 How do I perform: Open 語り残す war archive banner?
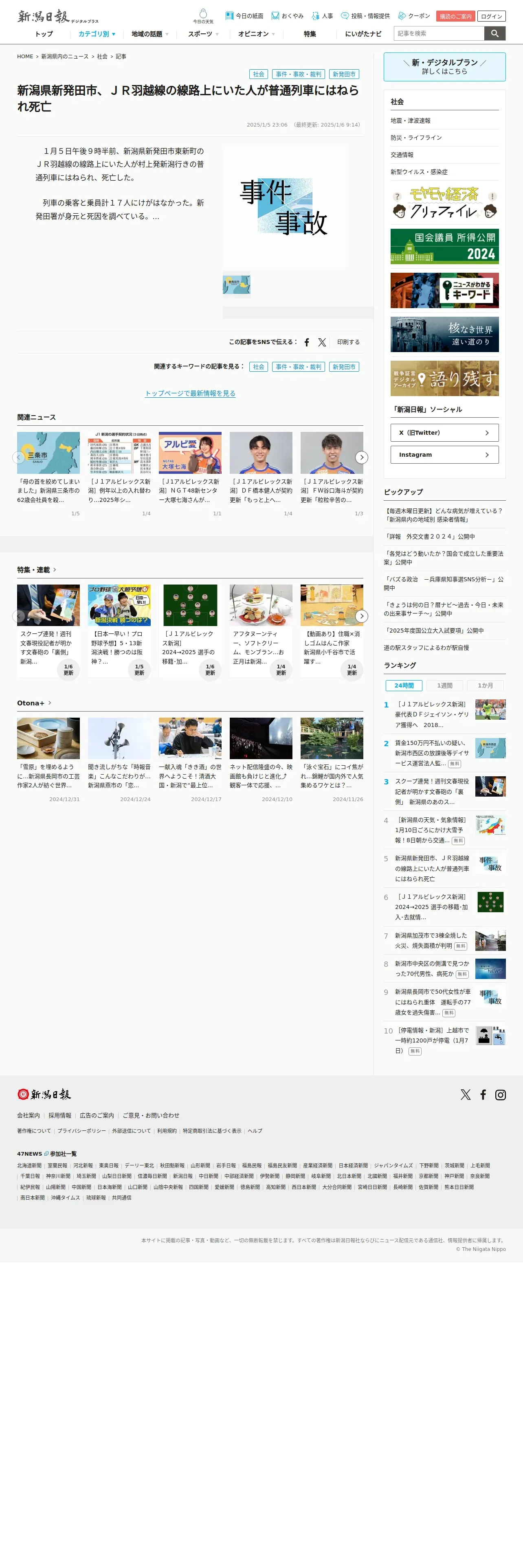point(444,378)
